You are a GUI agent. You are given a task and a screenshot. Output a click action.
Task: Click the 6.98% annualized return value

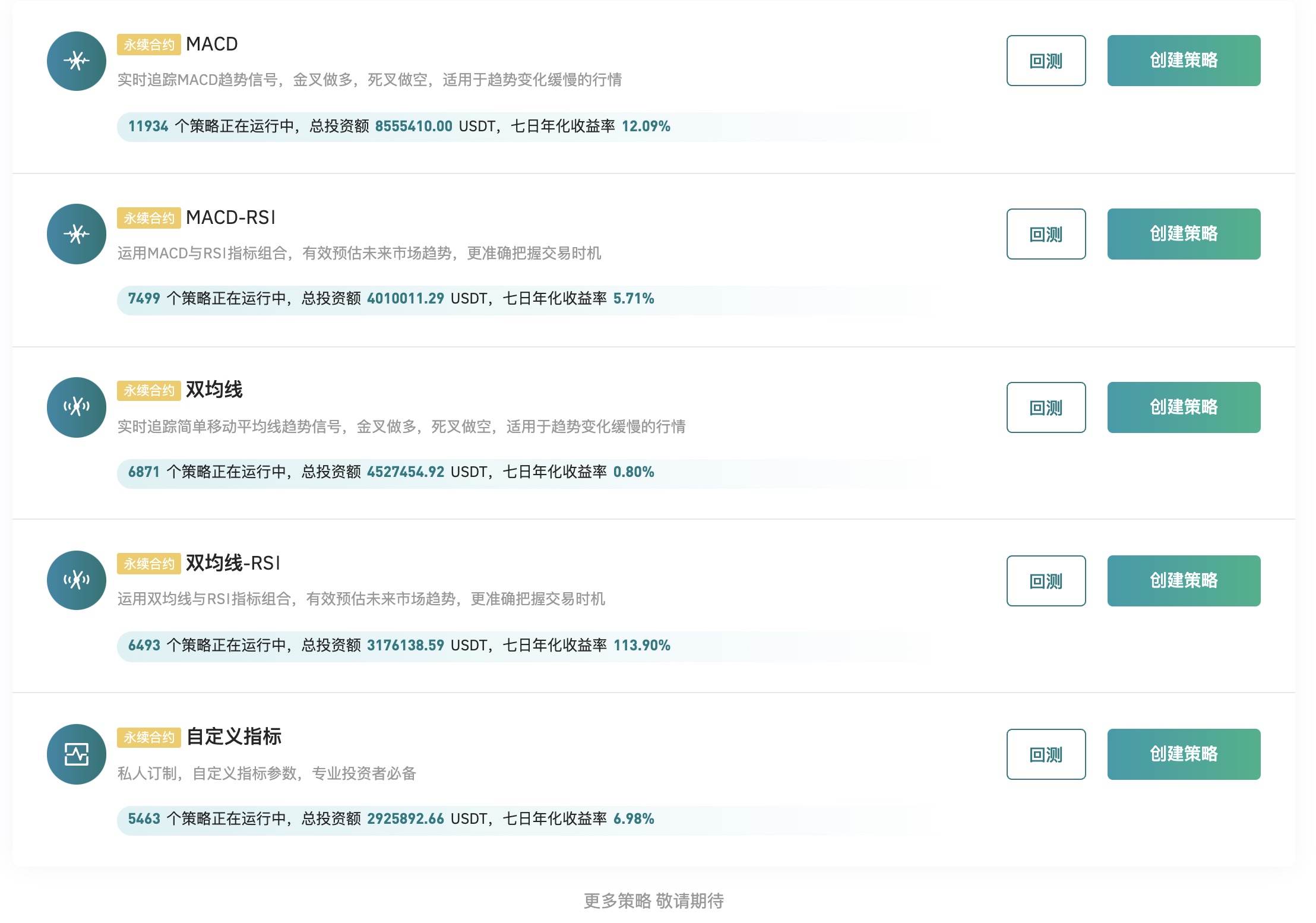pos(634,818)
